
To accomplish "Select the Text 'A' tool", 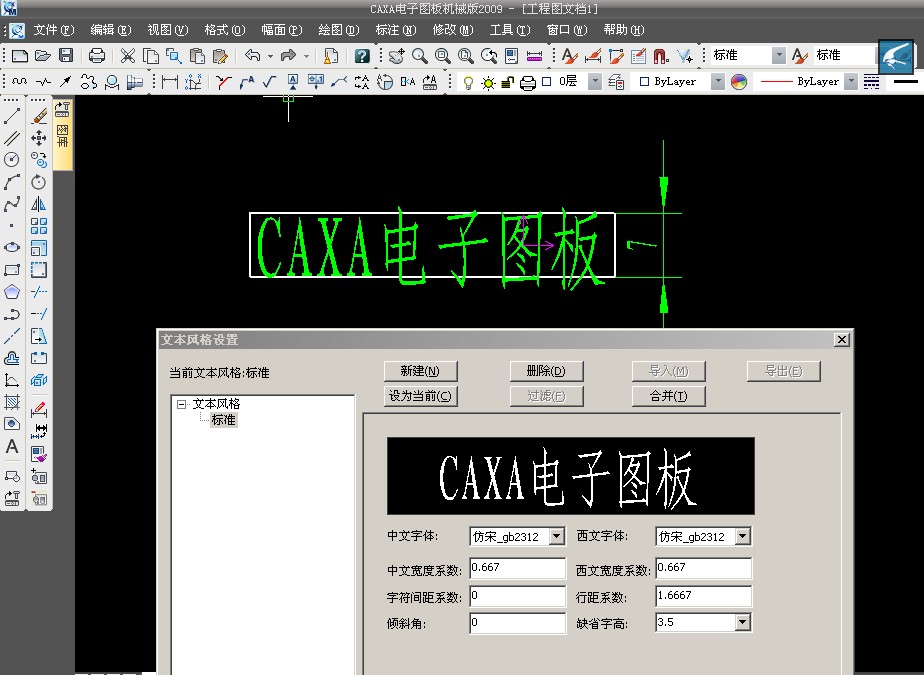I will pos(12,446).
